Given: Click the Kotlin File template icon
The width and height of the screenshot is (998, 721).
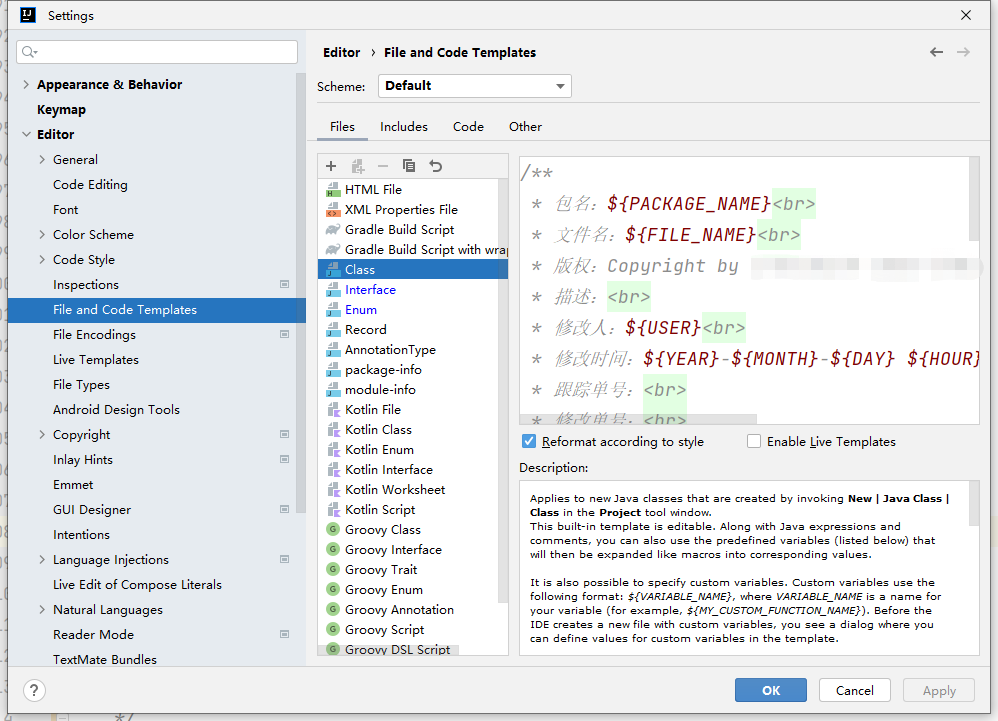Looking at the screenshot, I should coord(333,409).
